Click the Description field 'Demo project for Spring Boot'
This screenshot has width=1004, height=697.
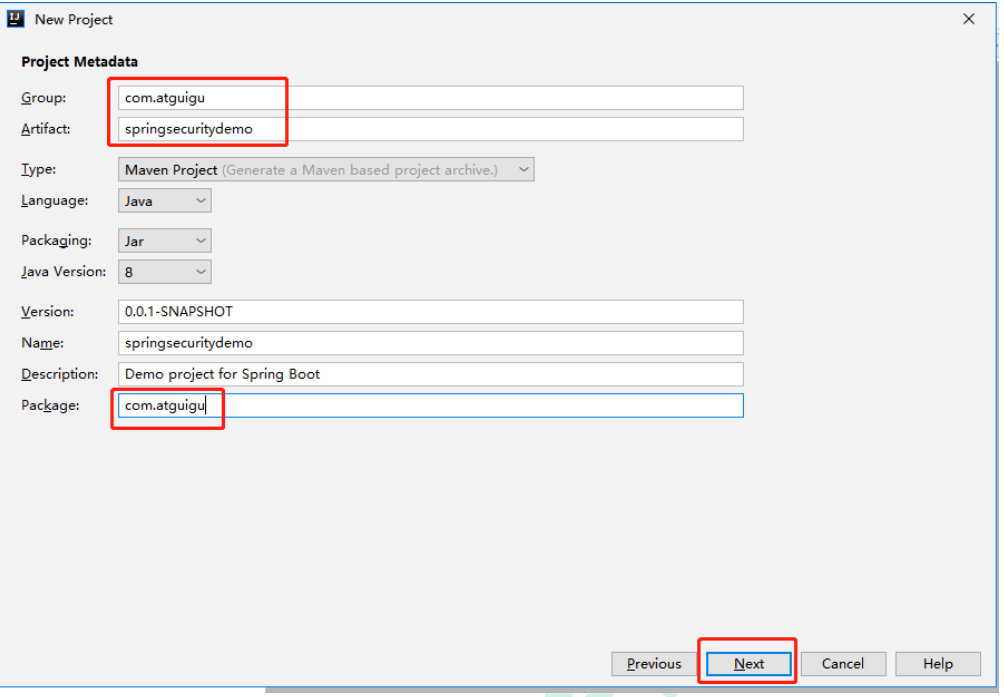[x=430, y=374]
